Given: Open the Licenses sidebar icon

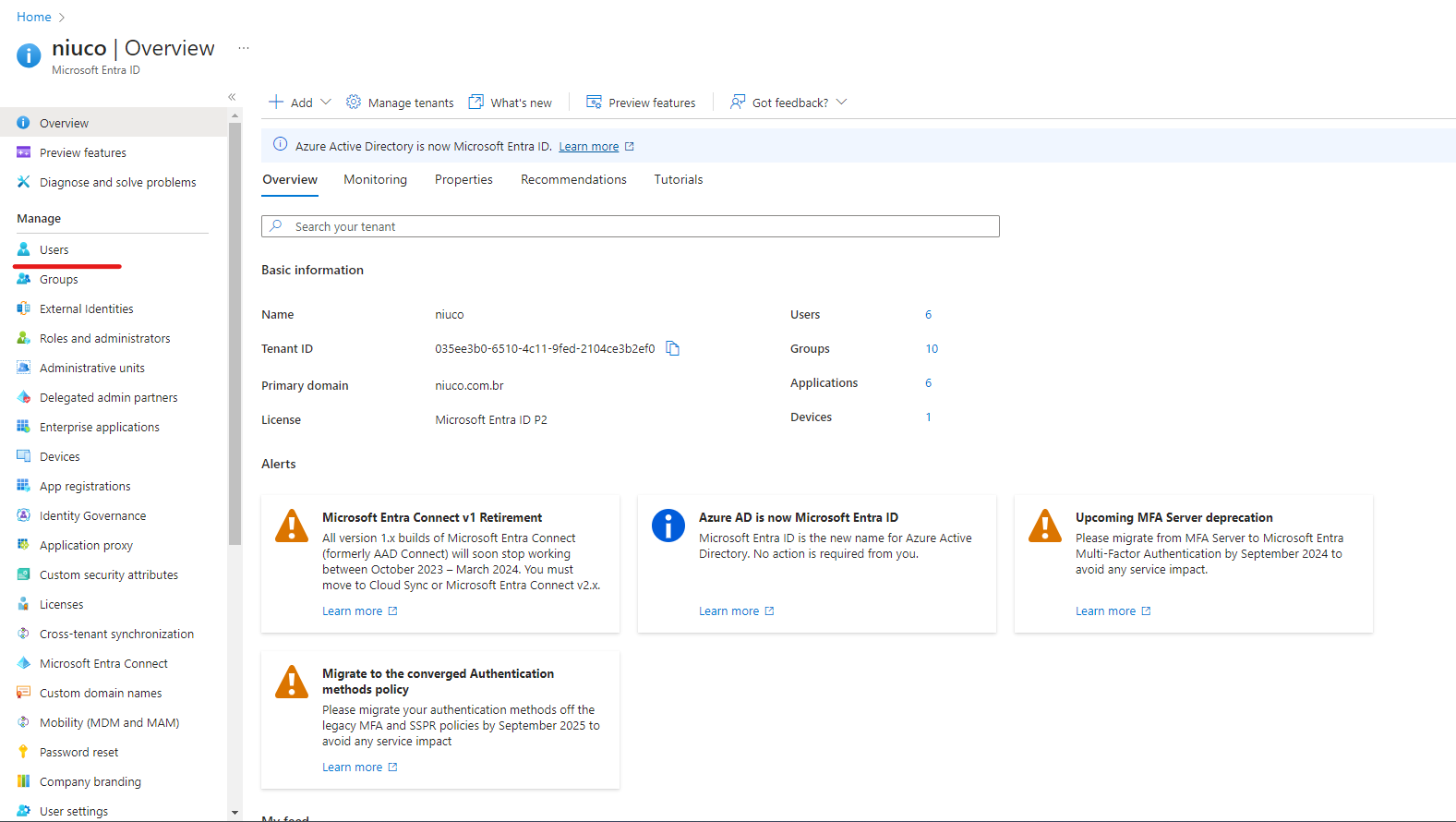Looking at the screenshot, I should (24, 604).
